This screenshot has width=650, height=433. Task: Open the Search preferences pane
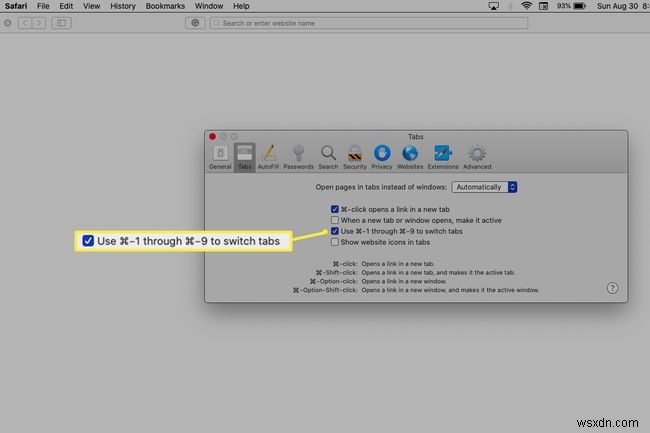point(328,157)
